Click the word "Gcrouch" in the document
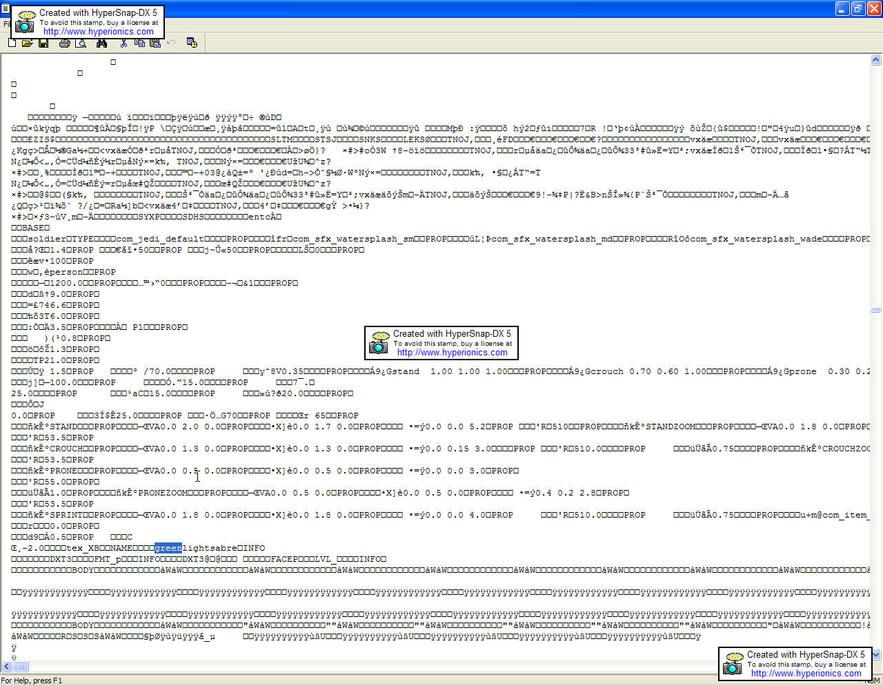 click(x=604, y=372)
